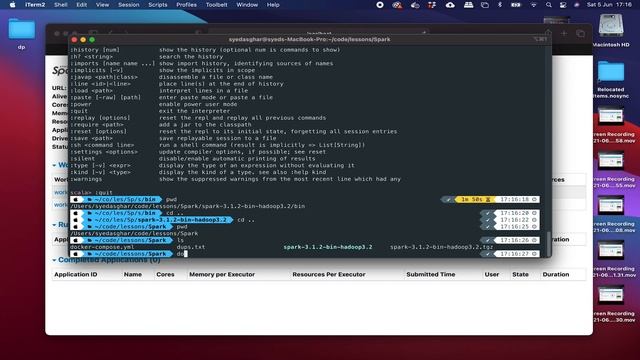640x360 pixels.
Task: Click the Application ID column header
Action: [x=76, y=274]
